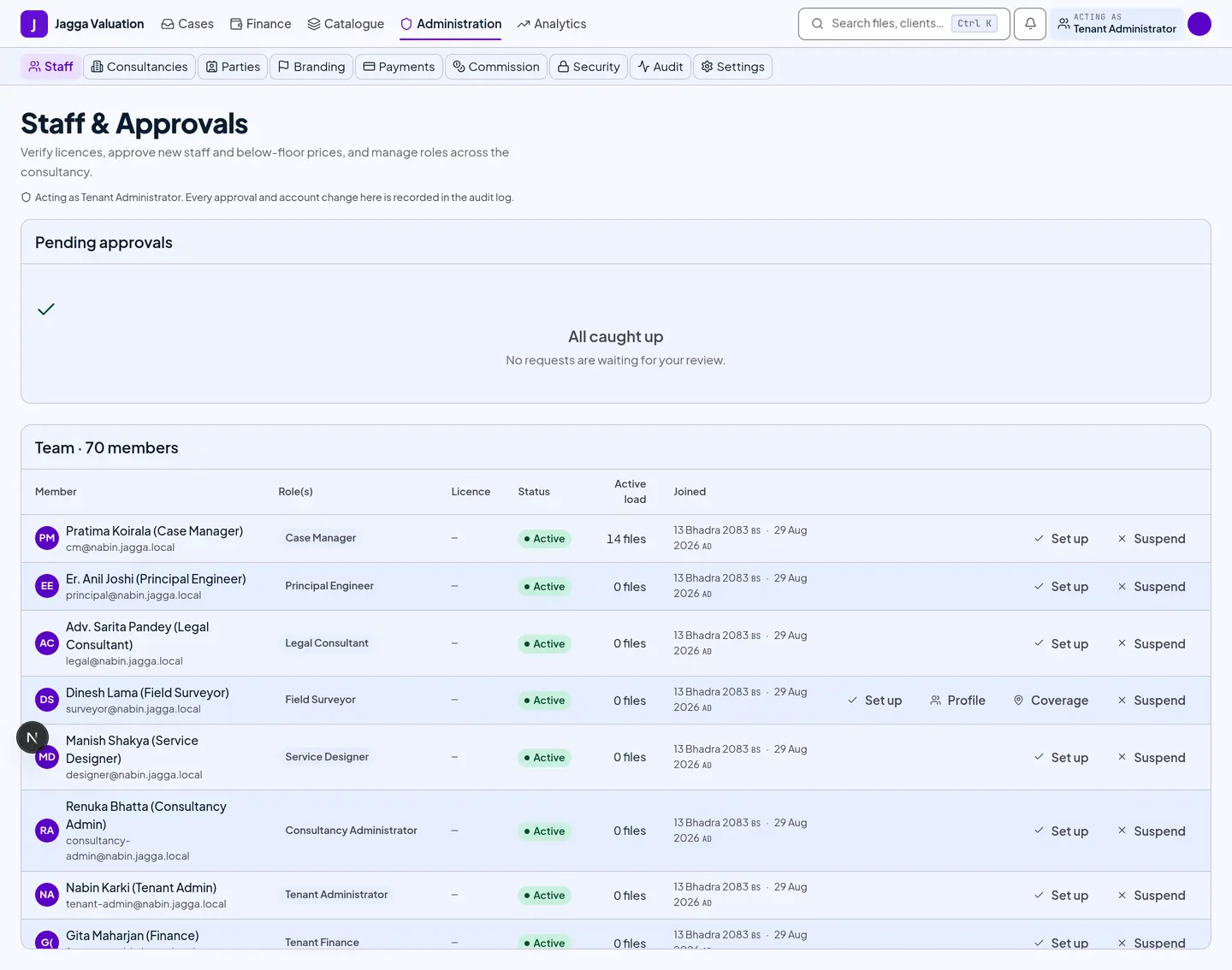Suspend Manish Shakya

point(1152,758)
